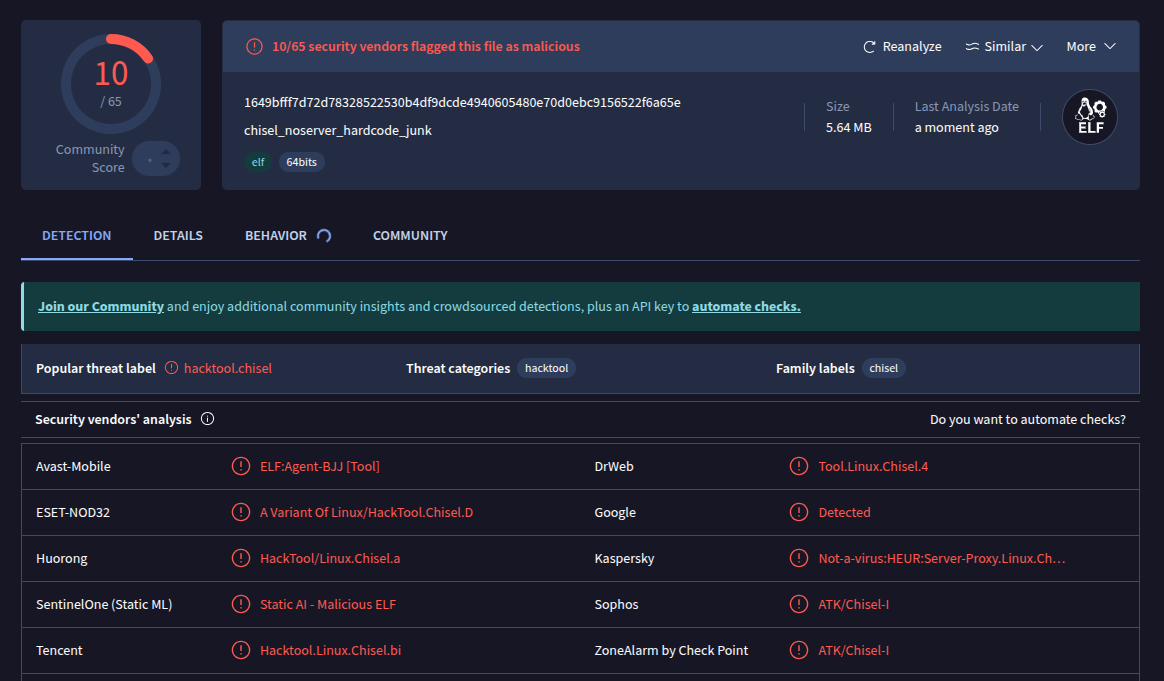Image resolution: width=1164 pixels, height=681 pixels.
Task: Click the hacktool.chisel threat label
Action: (x=228, y=368)
